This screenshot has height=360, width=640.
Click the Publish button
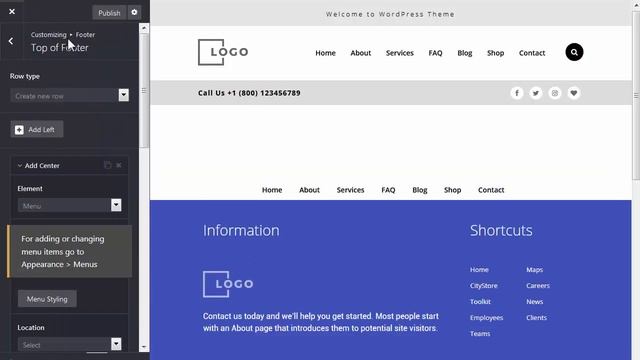tap(109, 13)
